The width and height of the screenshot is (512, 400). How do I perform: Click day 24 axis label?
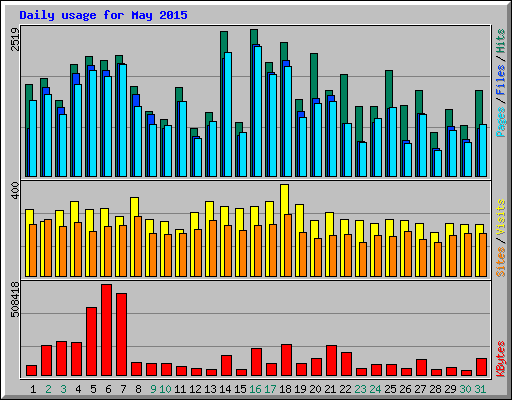[x=375, y=389]
